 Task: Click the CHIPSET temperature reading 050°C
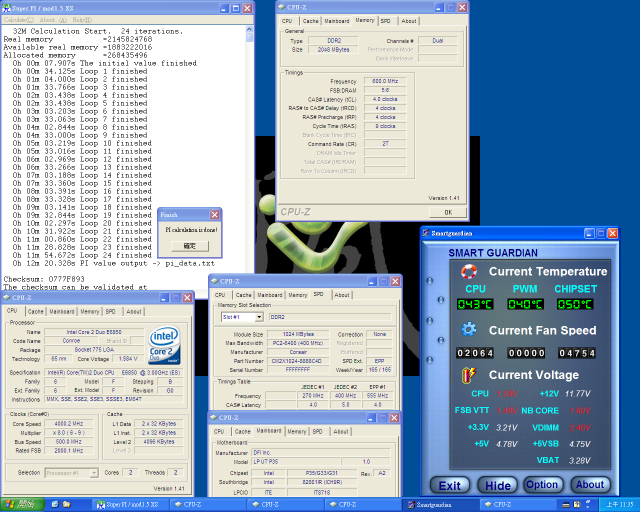tap(575, 304)
